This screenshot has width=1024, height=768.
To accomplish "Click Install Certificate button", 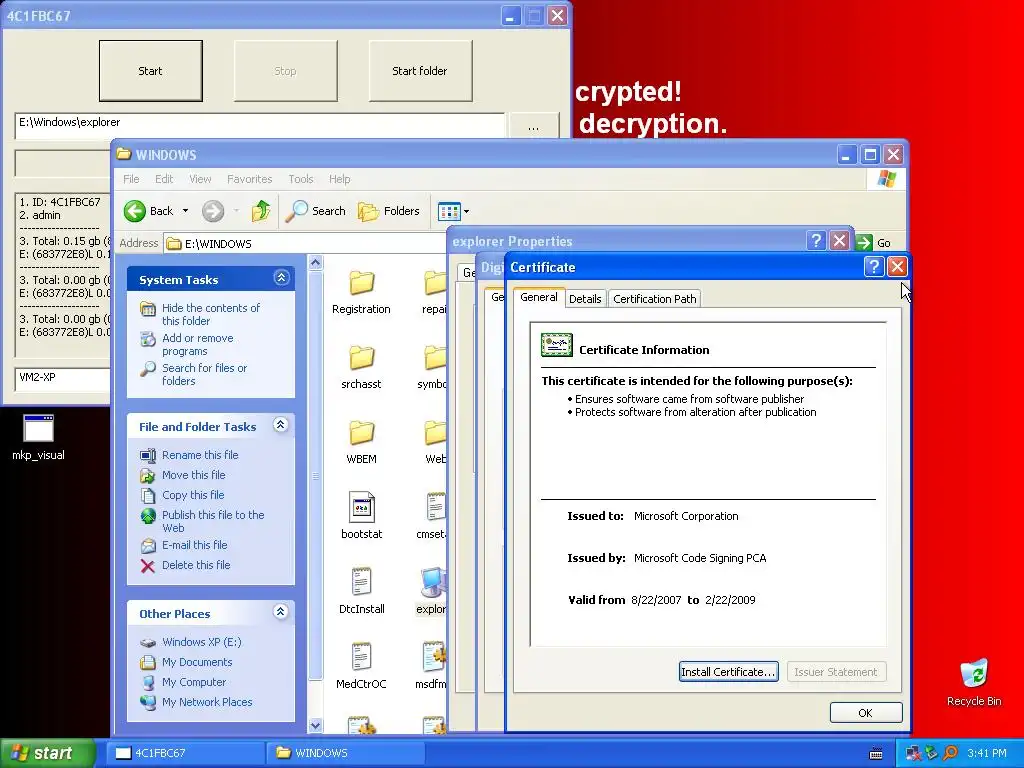I will pos(728,672).
